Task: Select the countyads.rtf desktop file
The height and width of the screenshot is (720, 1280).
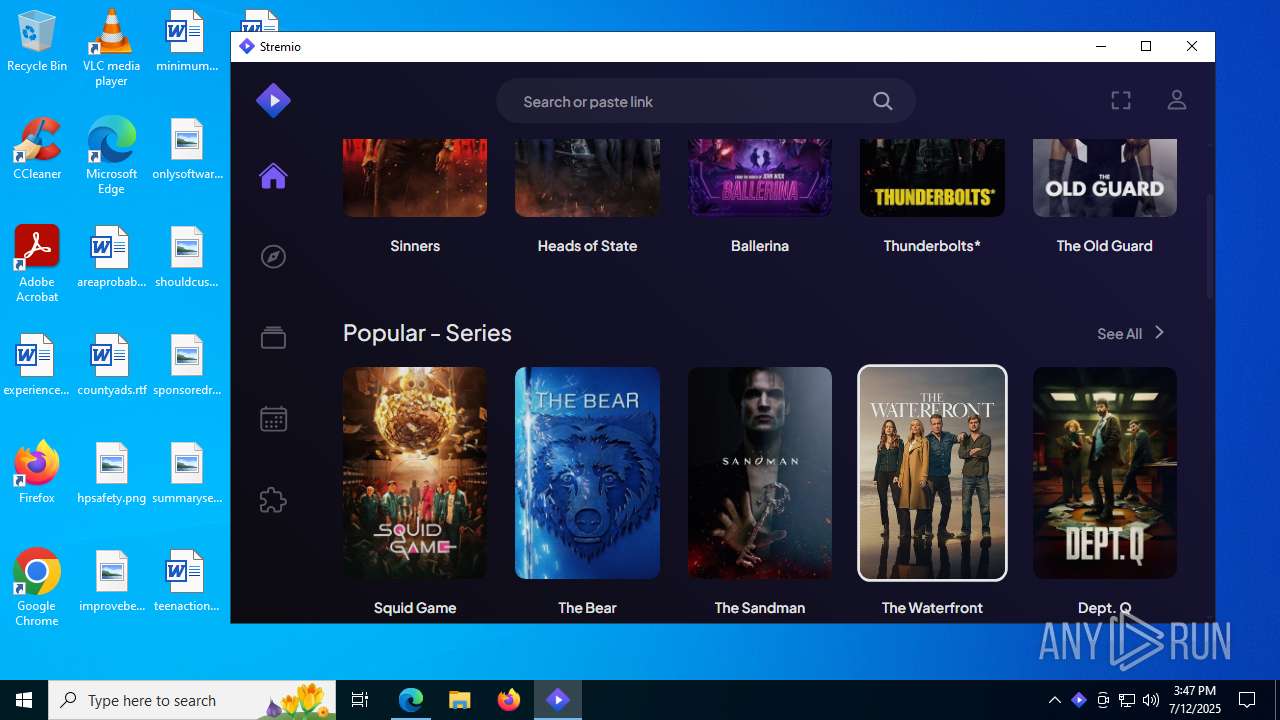Action: click(x=111, y=366)
